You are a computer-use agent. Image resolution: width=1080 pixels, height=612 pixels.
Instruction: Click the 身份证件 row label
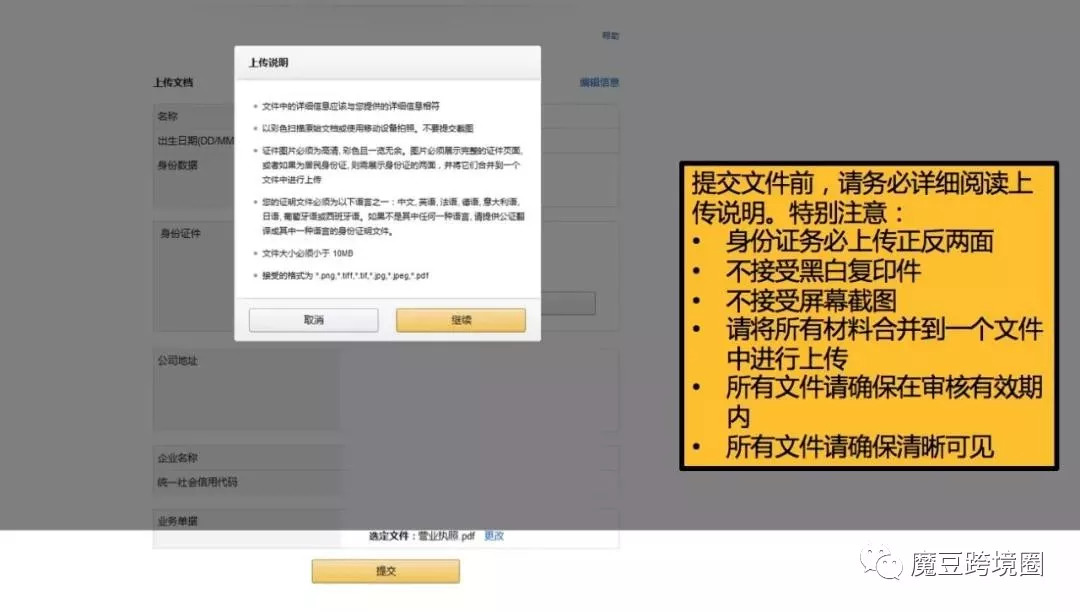tap(180, 233)
